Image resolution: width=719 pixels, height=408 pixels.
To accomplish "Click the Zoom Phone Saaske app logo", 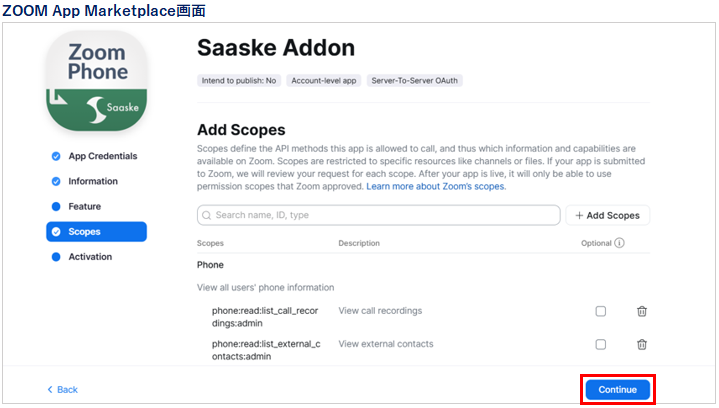I will tap(96, 81).
